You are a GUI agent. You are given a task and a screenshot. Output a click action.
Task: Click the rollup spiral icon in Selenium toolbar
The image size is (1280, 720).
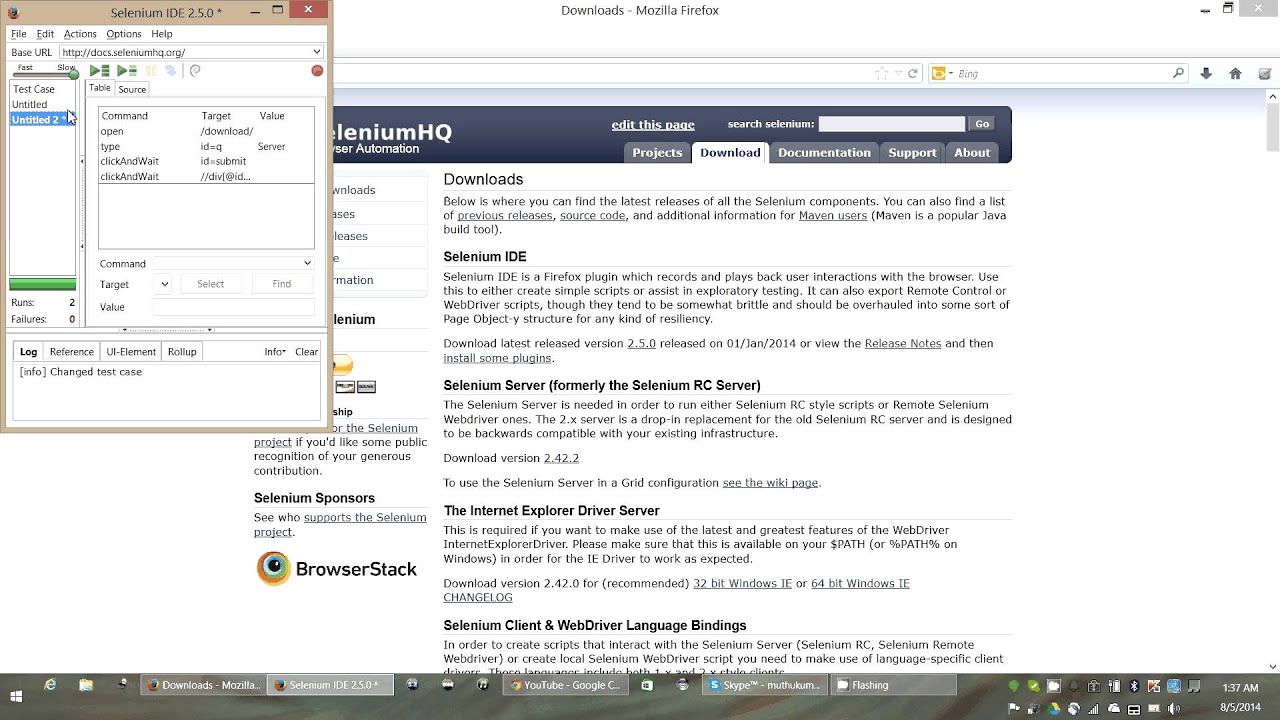tap(195, 71)
